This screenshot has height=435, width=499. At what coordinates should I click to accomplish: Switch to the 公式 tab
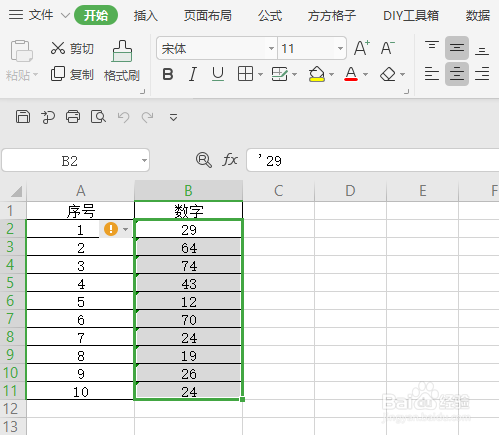[x=270, y=15]
